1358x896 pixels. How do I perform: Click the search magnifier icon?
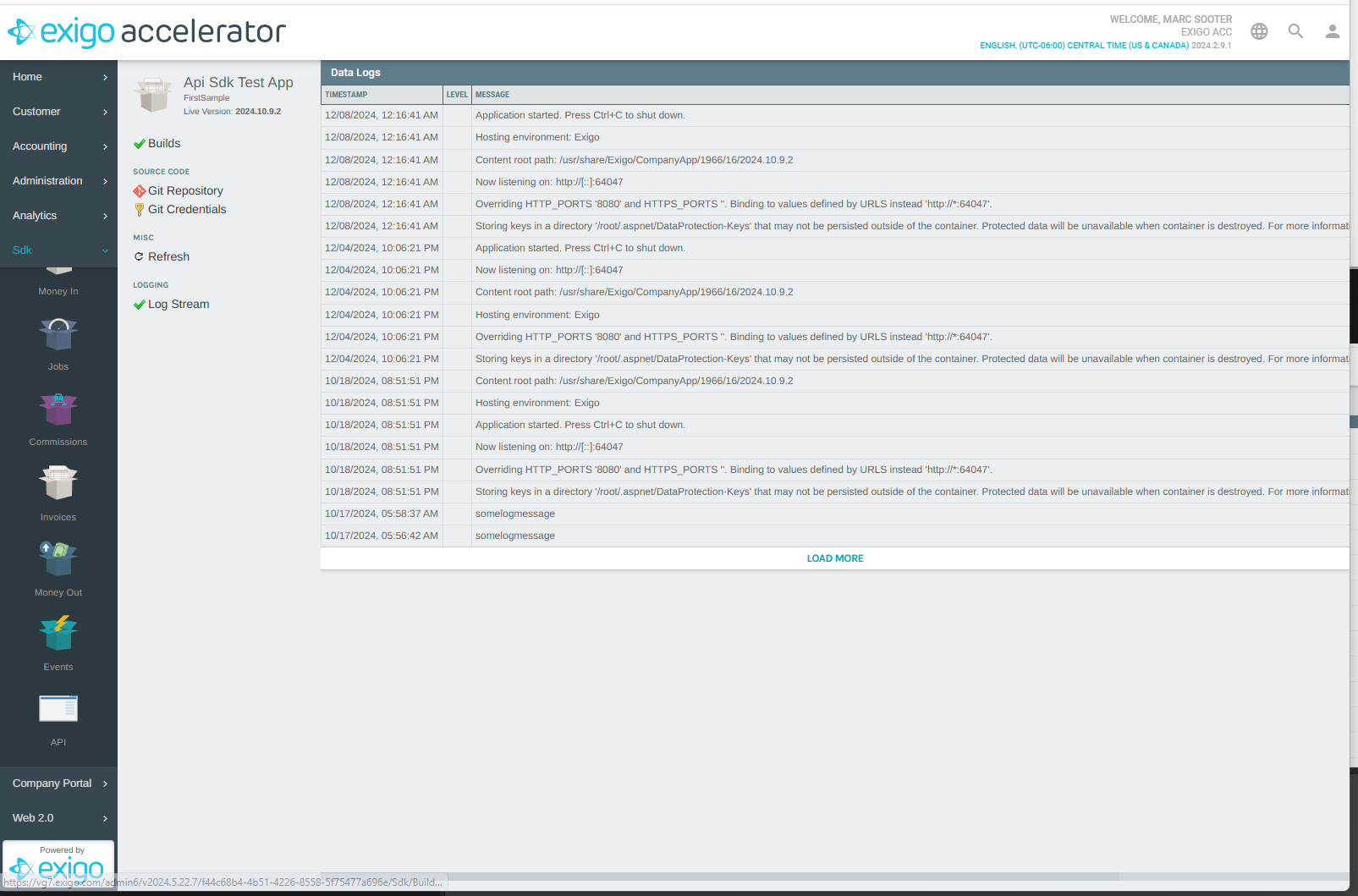click(x=1295, y=31)
